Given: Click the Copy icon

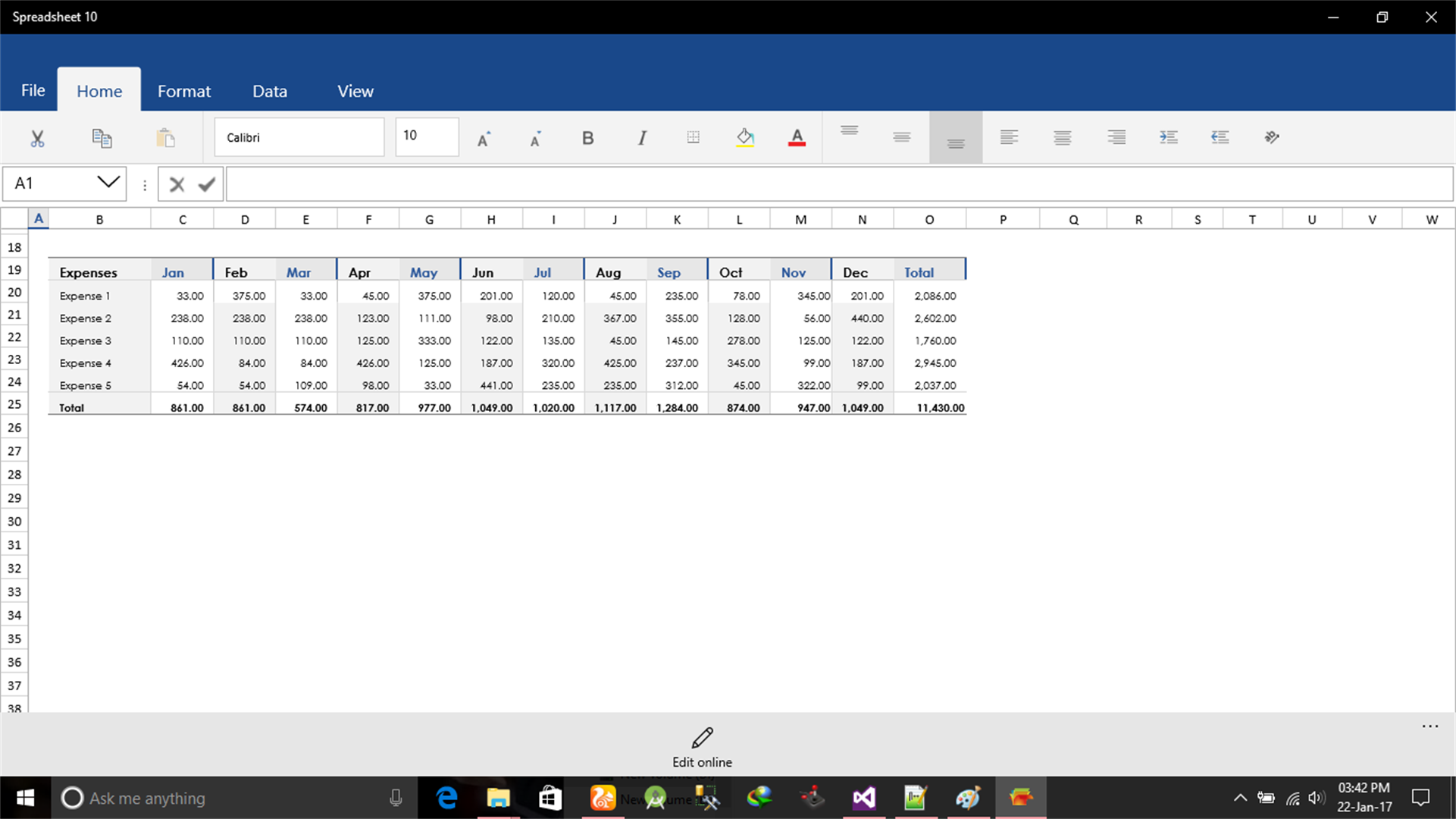Looking at the screenshot, I should [102, 137].
